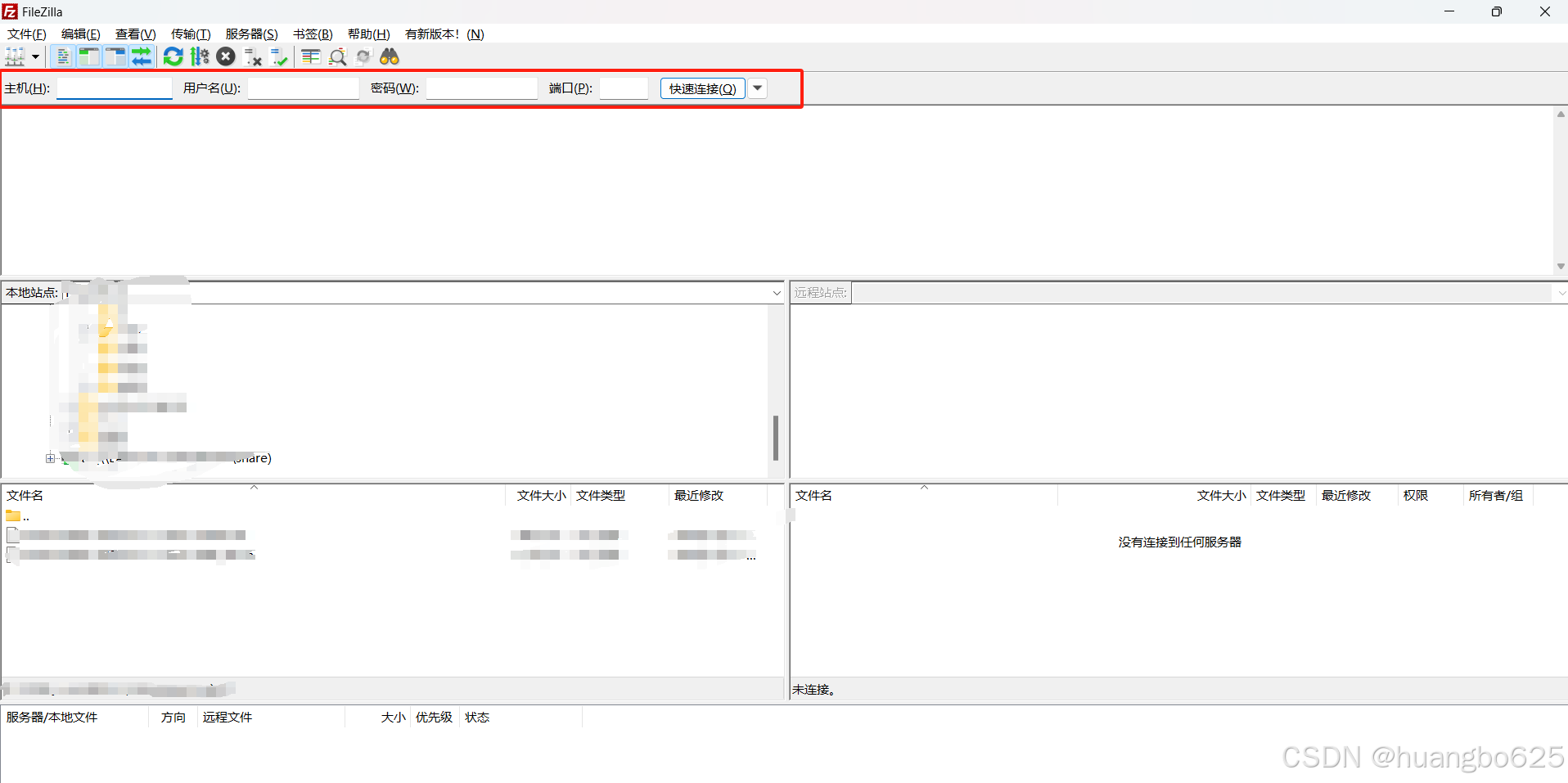This screenshot has width=1568, height=783.
Task: Toggle the local directory tree display
Action: pos(88,56)
